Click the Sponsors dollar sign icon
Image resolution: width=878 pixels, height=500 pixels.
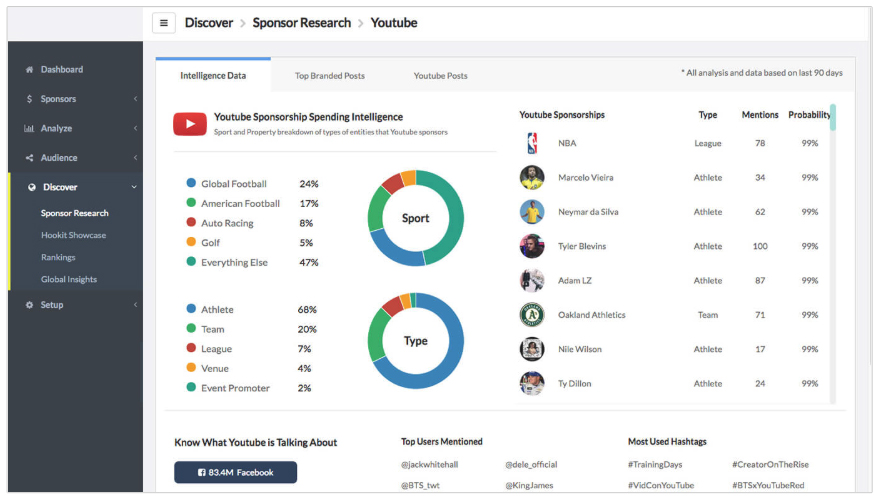pyautogui.click(x=29, y=99)
